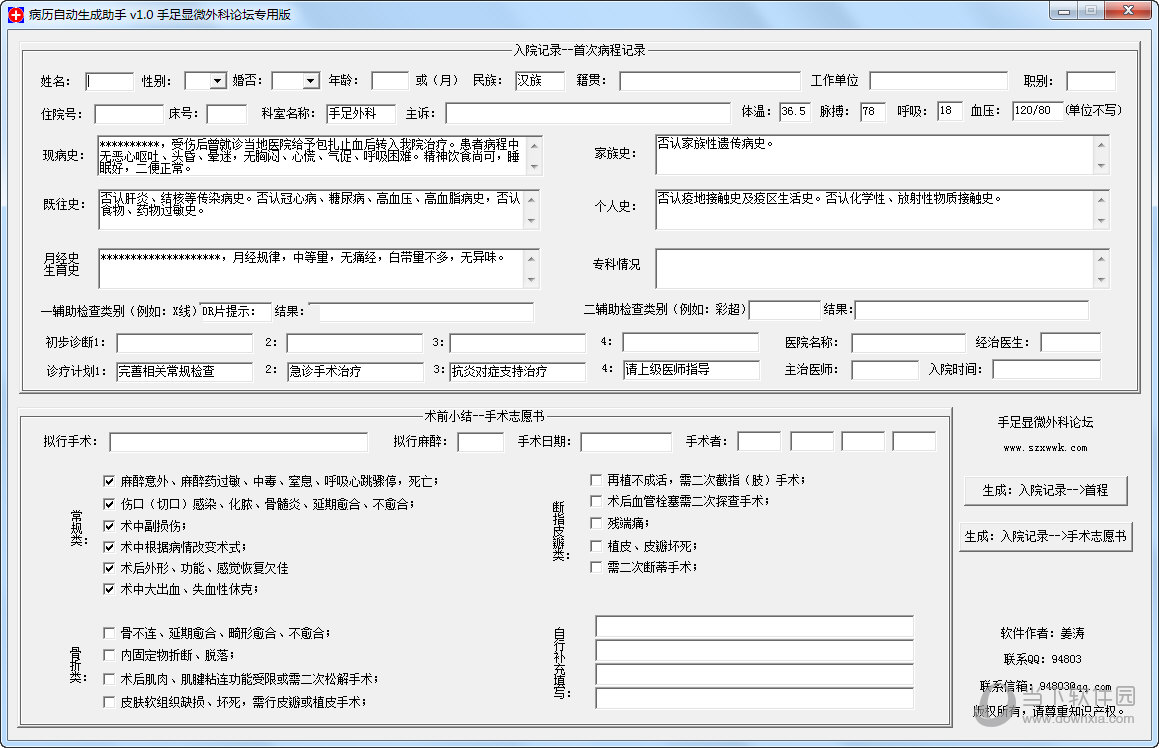Focus the 医院名称 input field
The image size is (1159, 748).
pyautogui.click(x=908, y=343)
